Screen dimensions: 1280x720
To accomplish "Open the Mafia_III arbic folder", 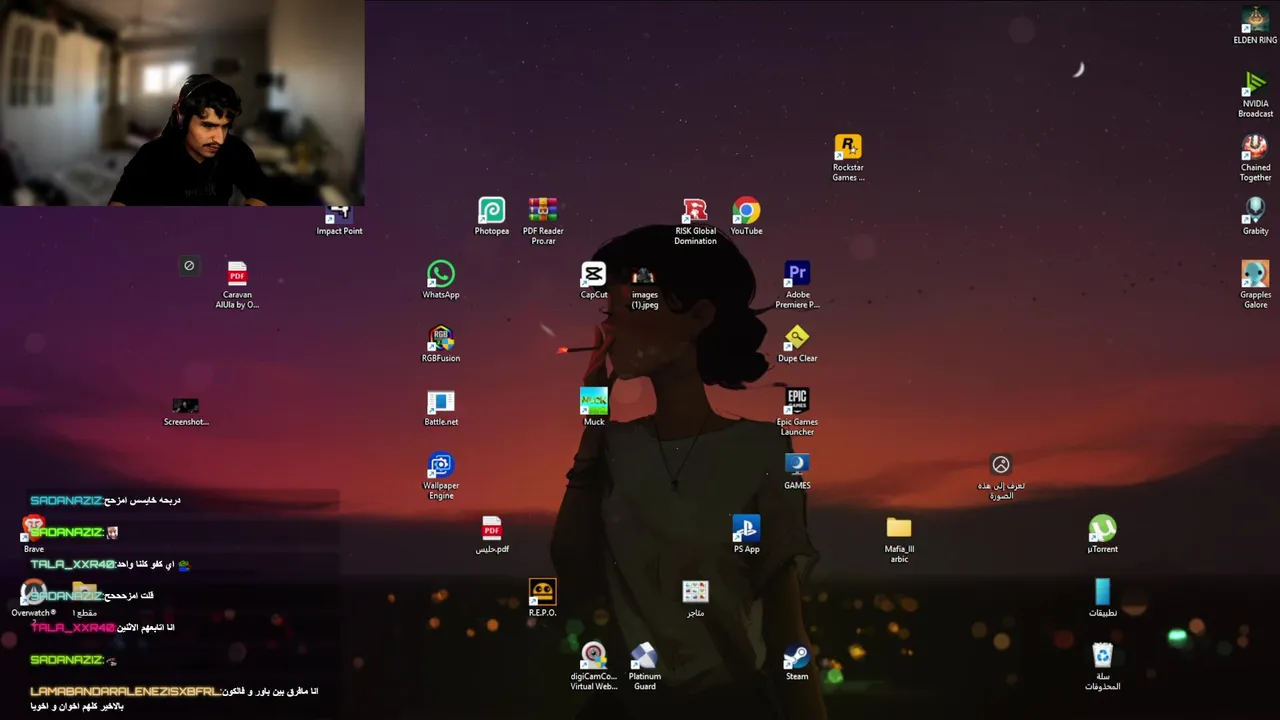I will [899, 539].
